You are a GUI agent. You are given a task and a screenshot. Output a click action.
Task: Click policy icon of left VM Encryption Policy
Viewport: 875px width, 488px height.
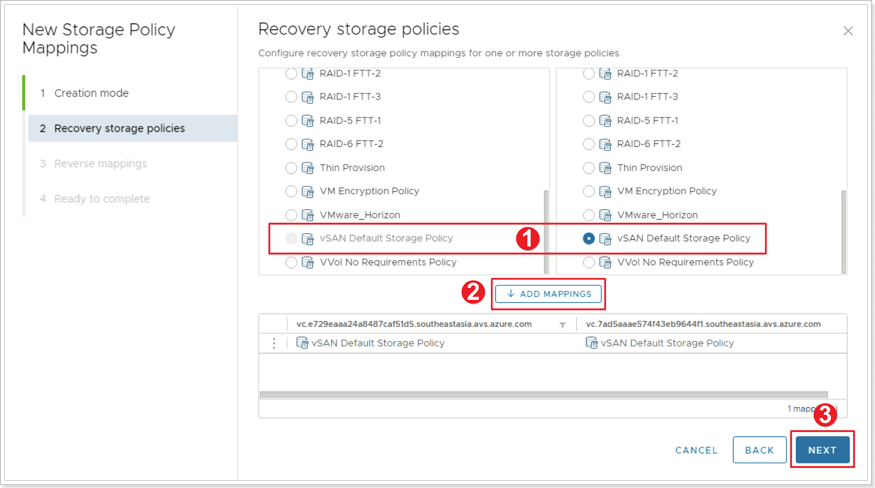coord(308,192)
